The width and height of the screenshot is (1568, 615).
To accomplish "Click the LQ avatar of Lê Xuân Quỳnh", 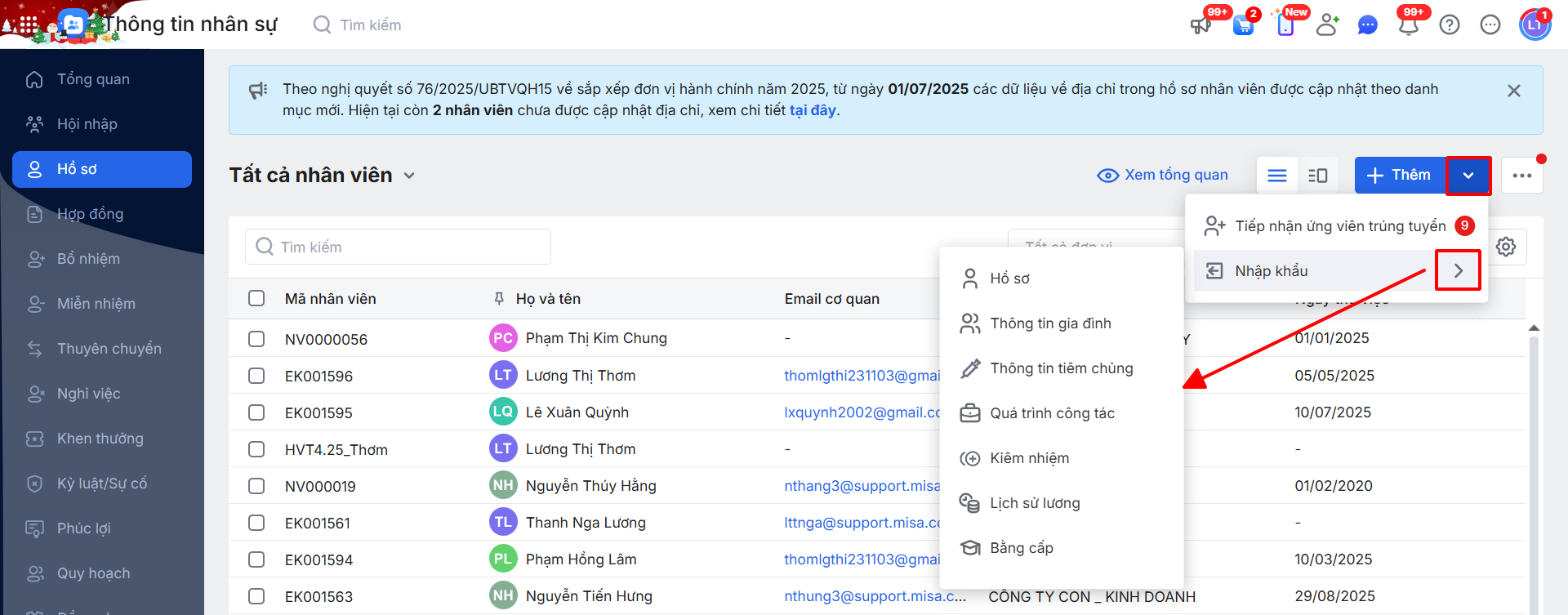I will pos(503,412).
